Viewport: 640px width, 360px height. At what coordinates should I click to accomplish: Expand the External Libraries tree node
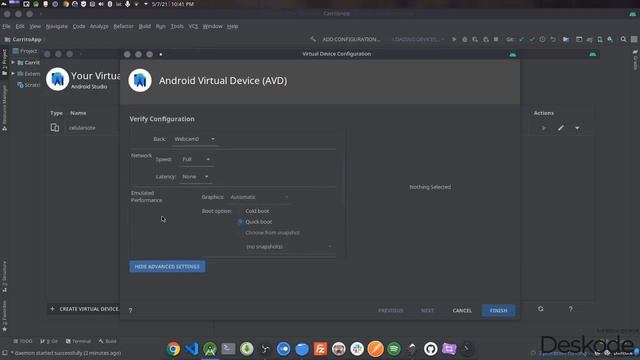[13, 73]
